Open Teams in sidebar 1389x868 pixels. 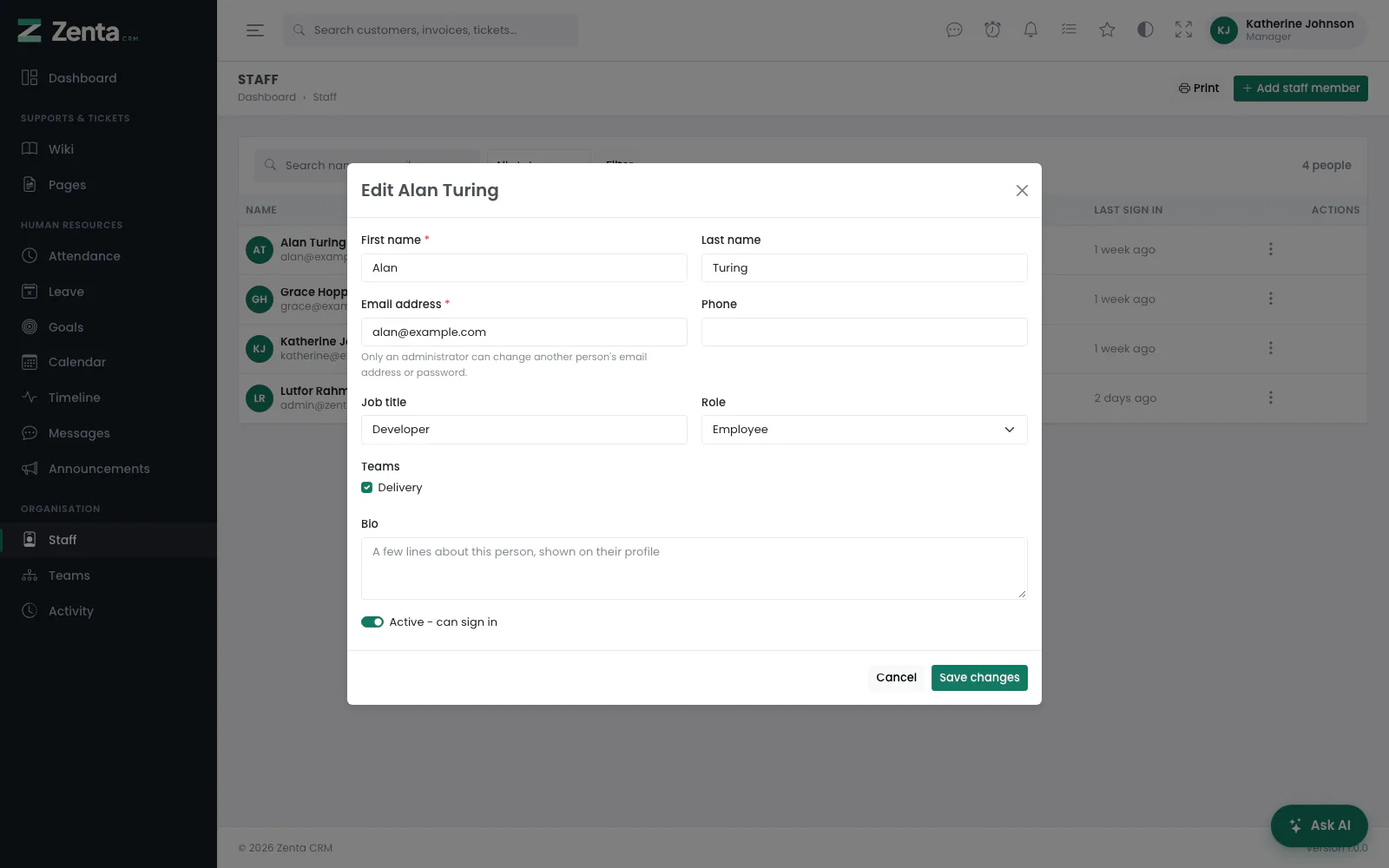point(109,575)
